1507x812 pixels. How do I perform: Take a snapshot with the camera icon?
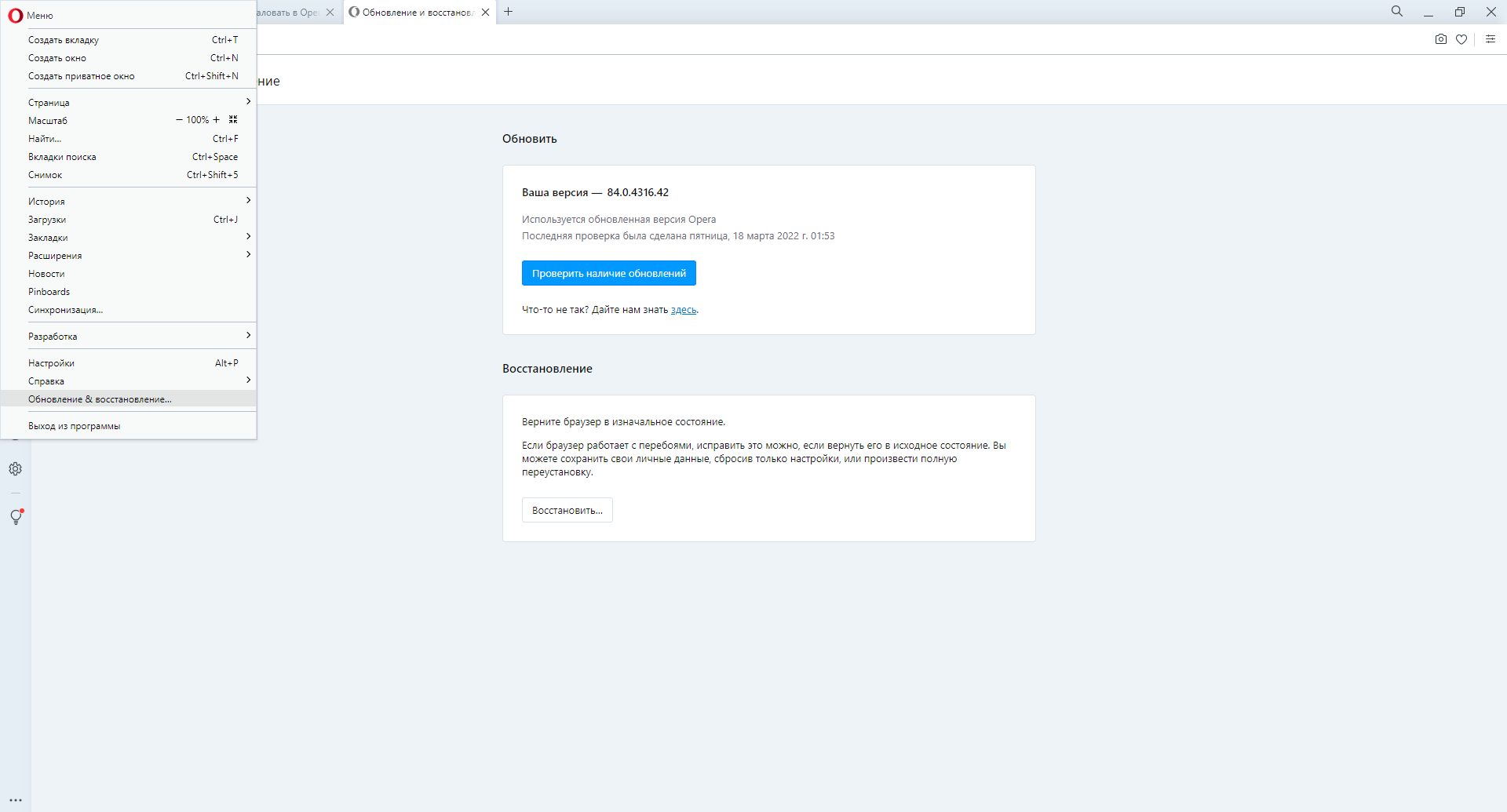(x=1441, y=39)
